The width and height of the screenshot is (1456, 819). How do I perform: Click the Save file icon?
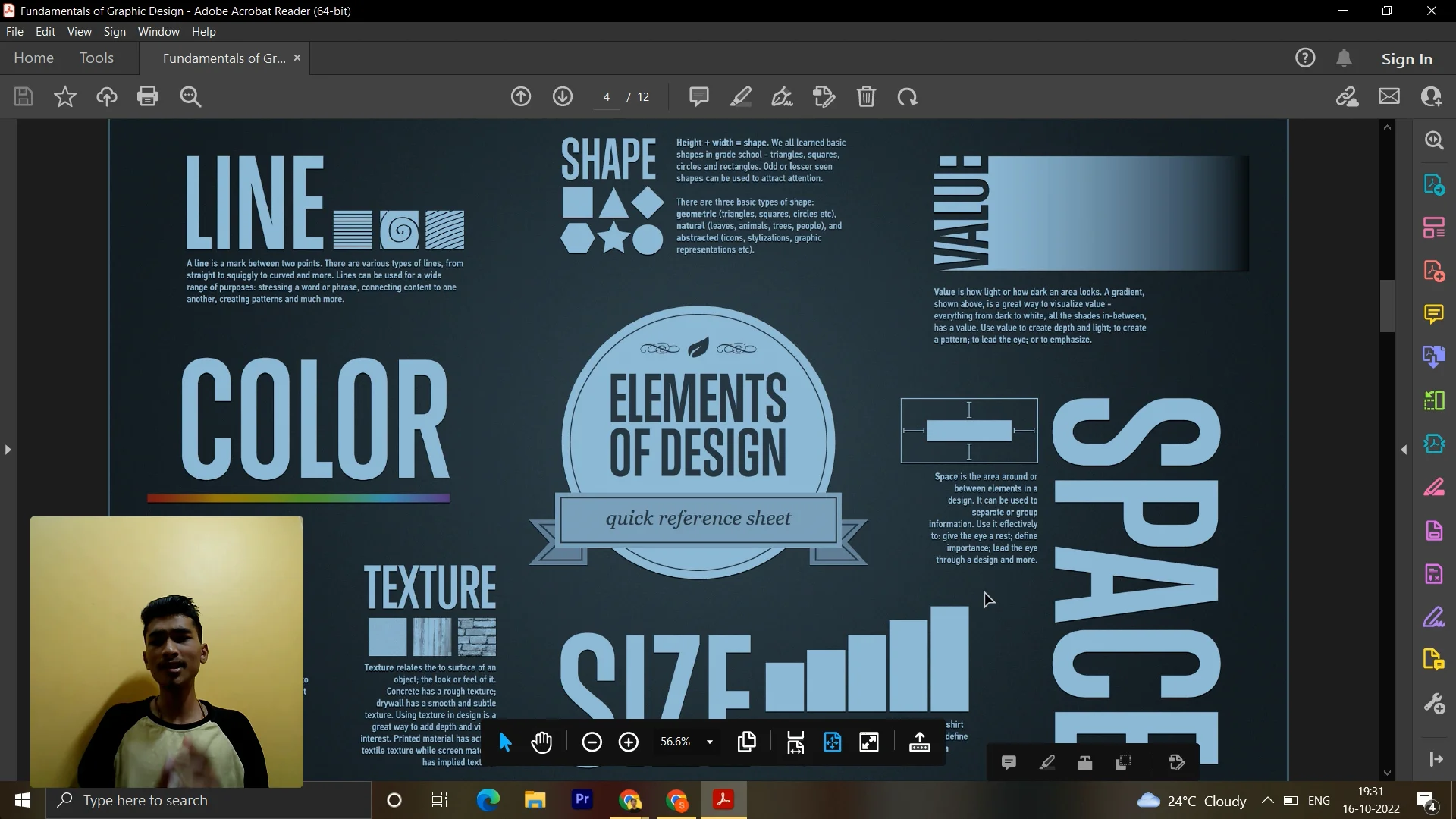coord(24,96)
